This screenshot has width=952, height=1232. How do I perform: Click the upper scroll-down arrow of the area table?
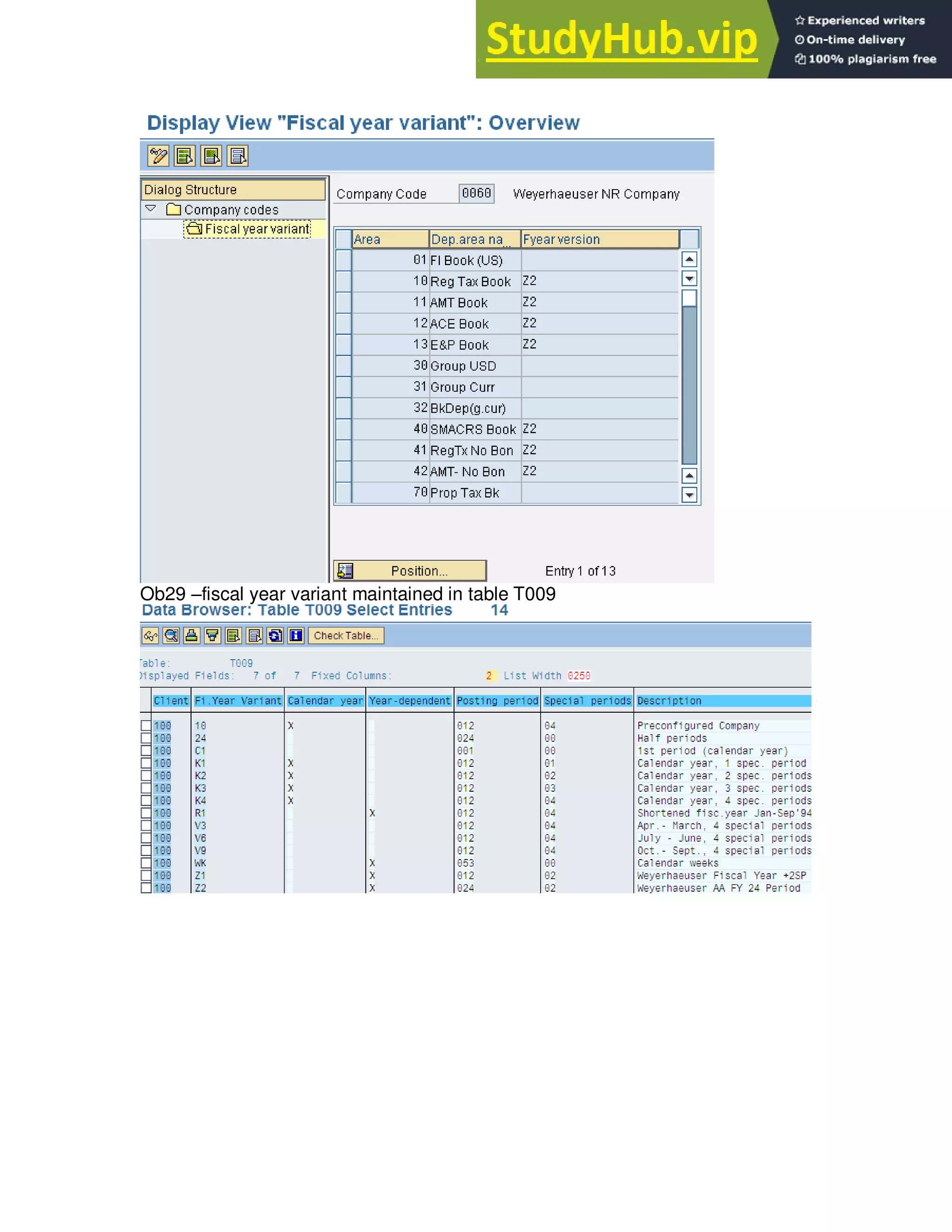689,278
